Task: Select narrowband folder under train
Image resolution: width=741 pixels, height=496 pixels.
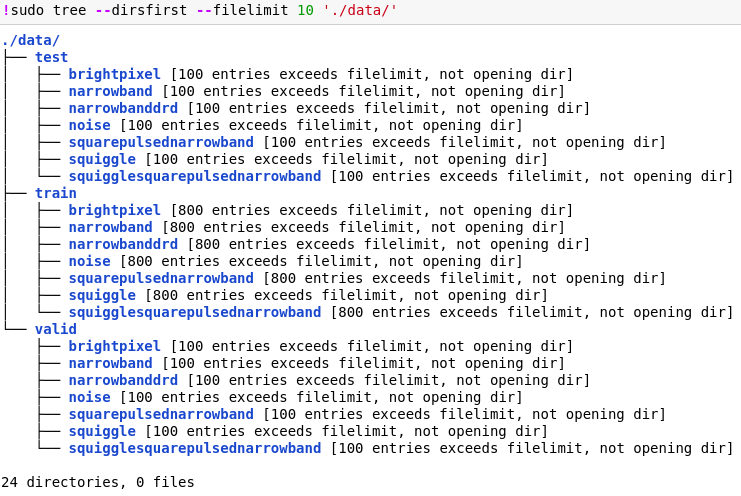Action: click(x=110, y=227)
